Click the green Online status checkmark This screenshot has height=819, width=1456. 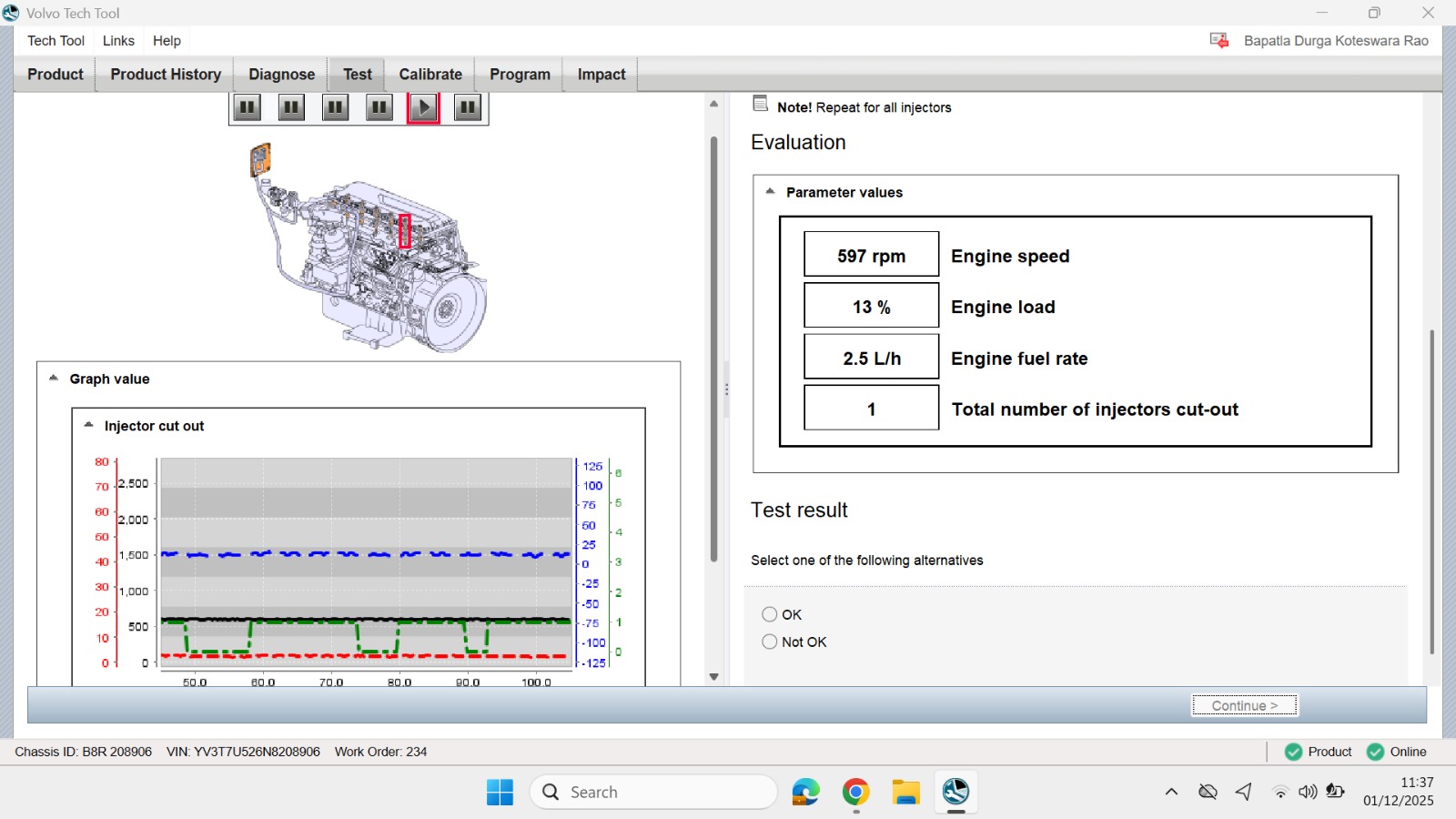point(1375,752)
